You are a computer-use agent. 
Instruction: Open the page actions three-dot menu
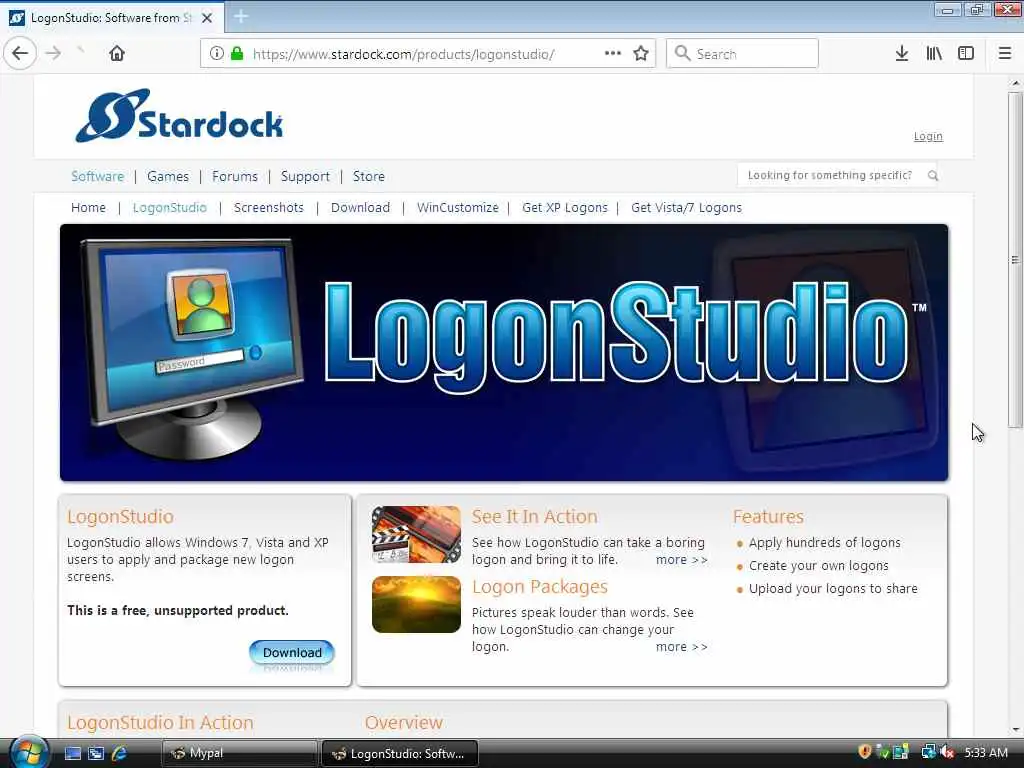pyautogui.click(x=613, y=53)
